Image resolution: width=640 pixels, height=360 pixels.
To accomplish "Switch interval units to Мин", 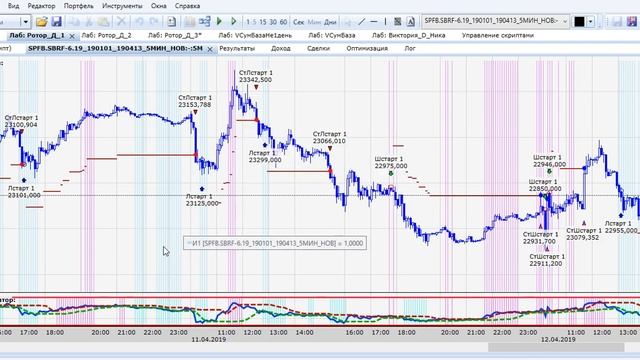I will (314, 22).
